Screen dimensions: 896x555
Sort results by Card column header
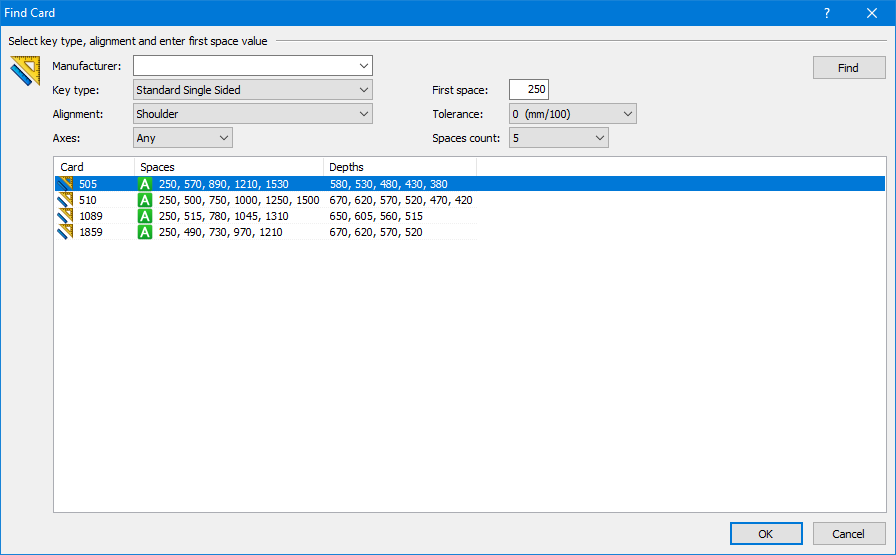[x=93, y=167]
